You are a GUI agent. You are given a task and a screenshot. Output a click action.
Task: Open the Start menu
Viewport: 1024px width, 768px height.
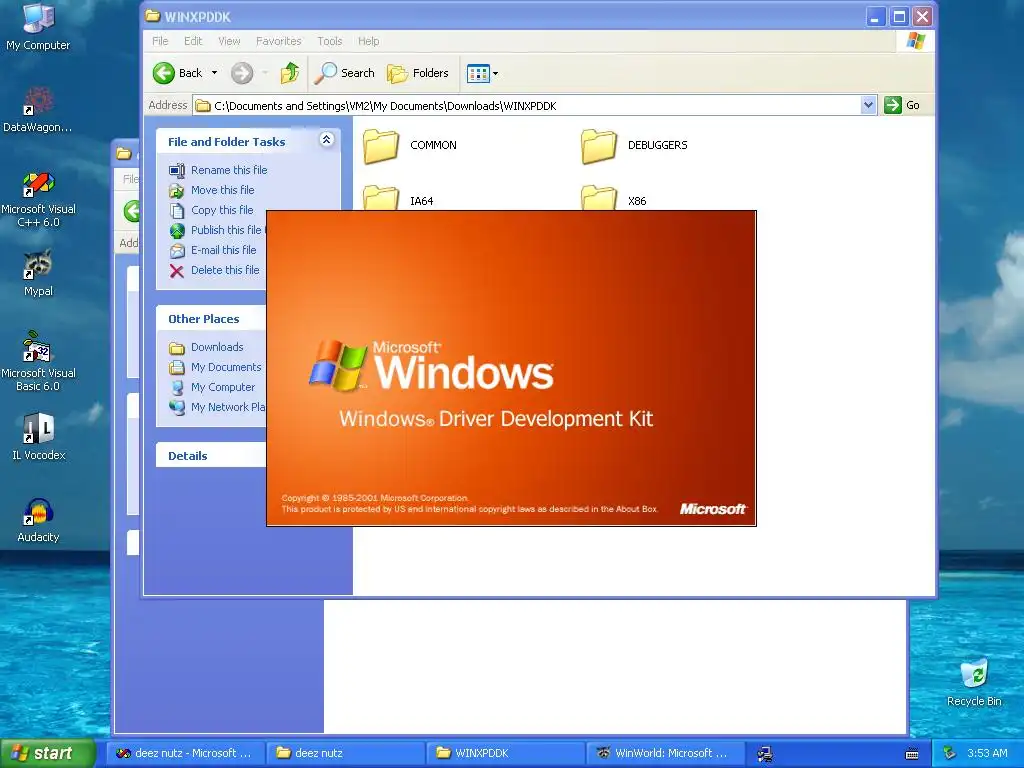coord(48,753)
